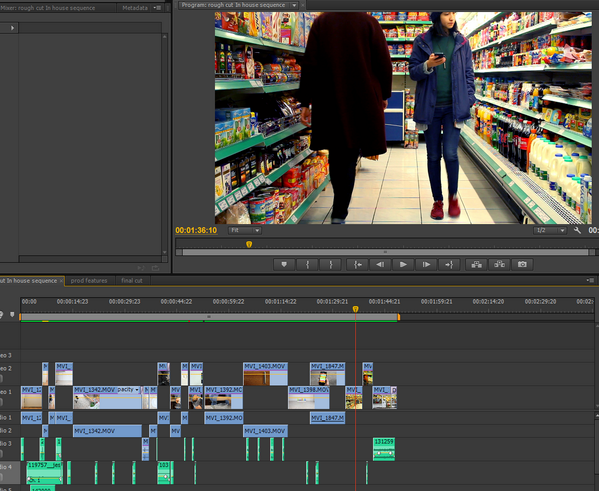Select MVI_1847 clip on Video 2
Screen dimensions: 599x491
(x=327, y=374)
